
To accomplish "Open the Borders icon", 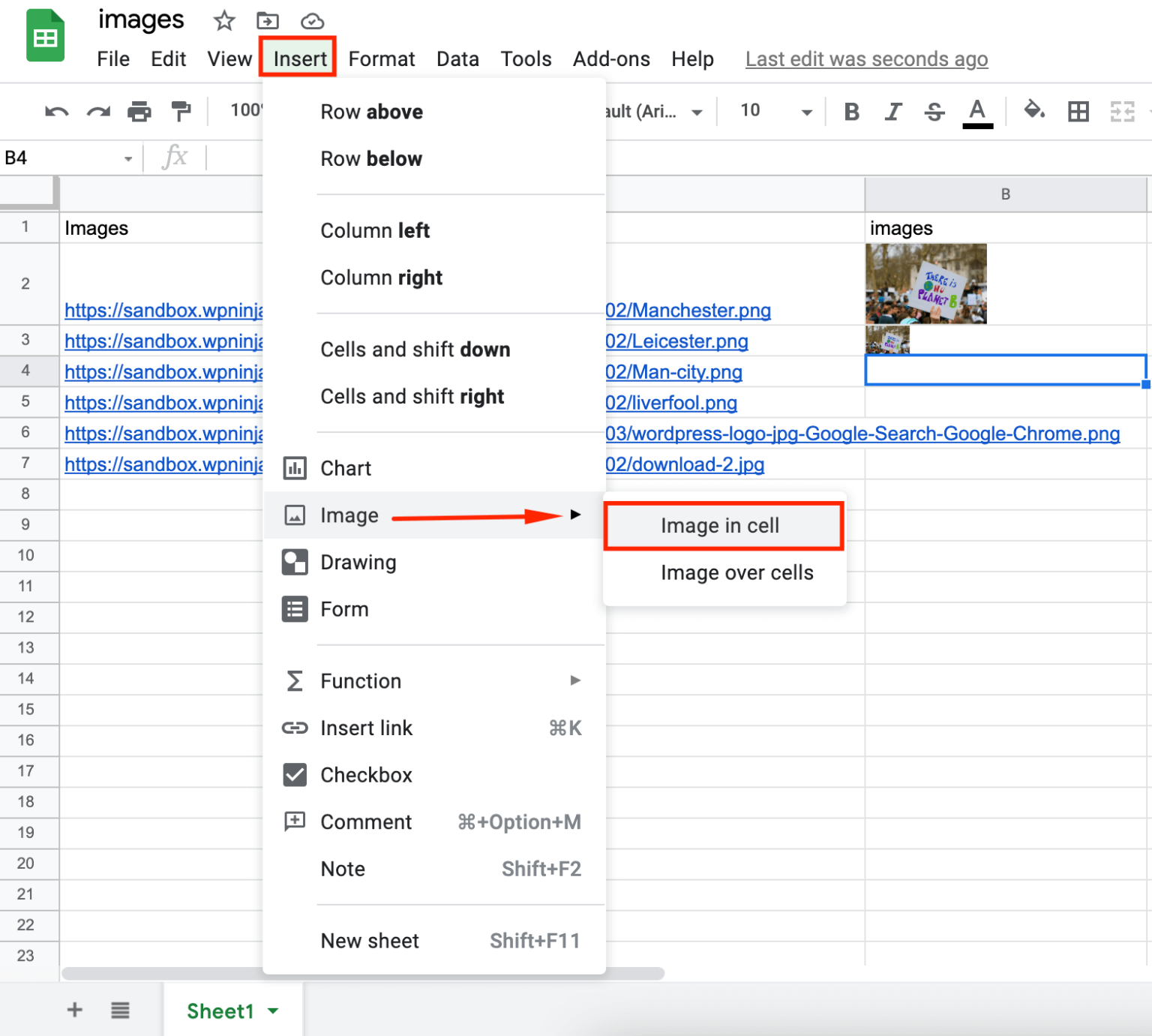I will (1078, 111).
